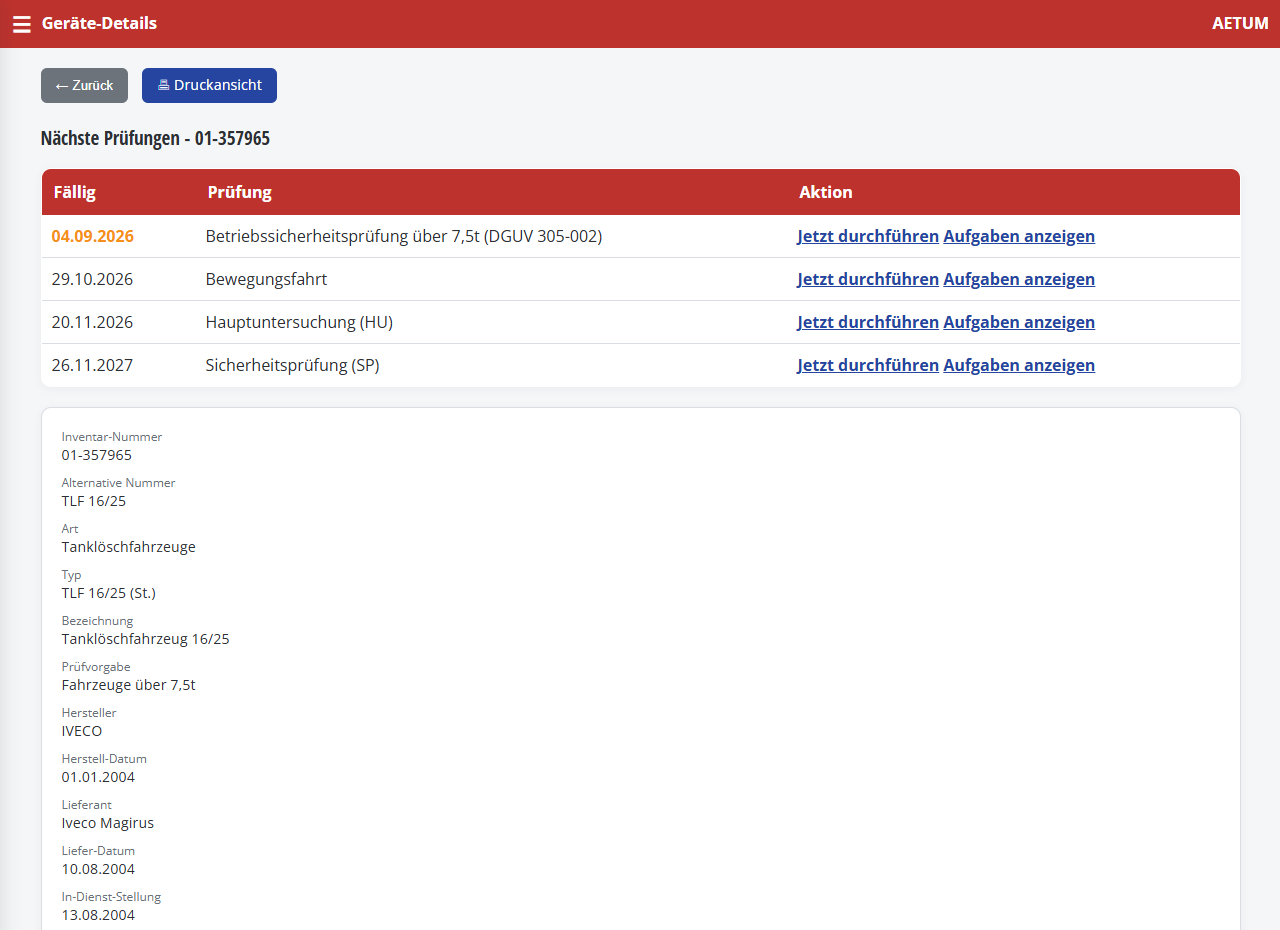Go back with the Zurück button
1280x930 pixels.
pos(84,85)
